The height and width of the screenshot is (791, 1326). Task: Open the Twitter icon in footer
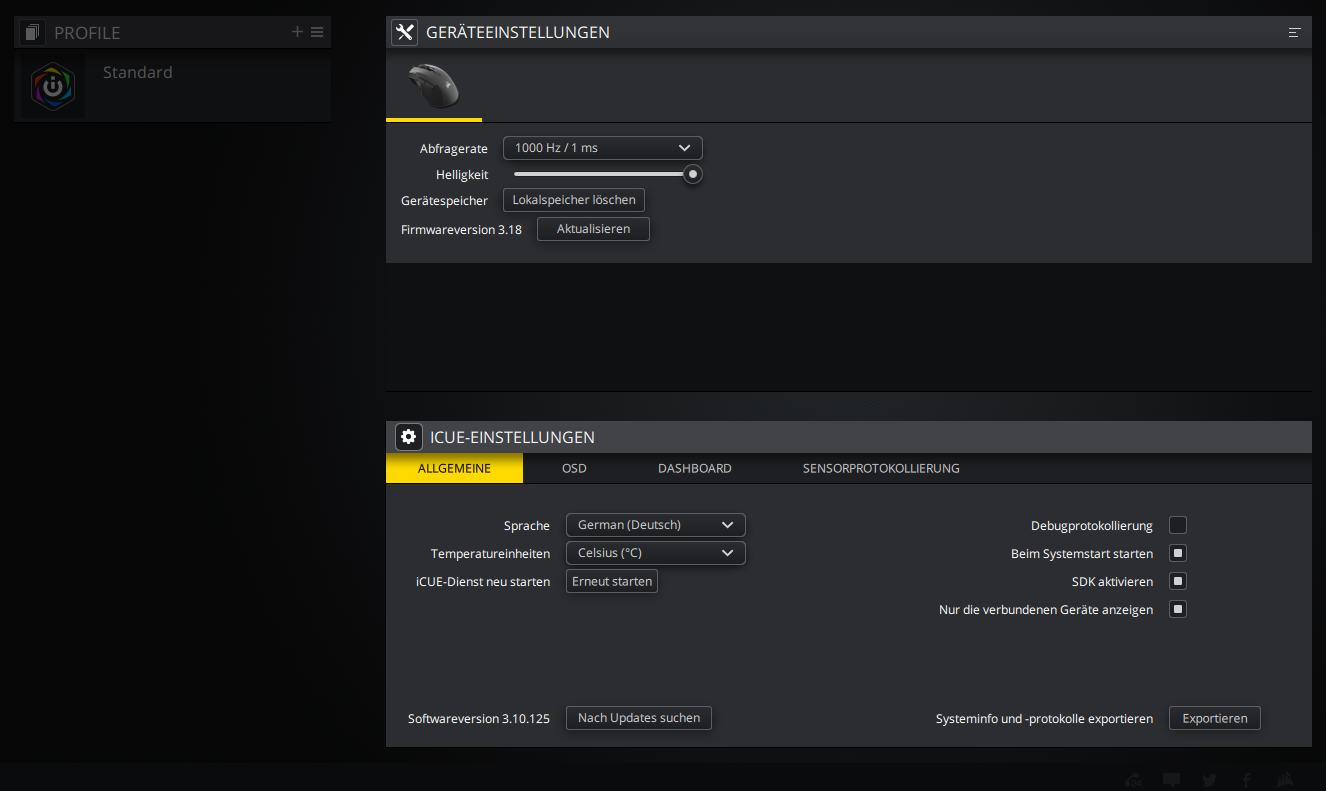(1210, 780)
